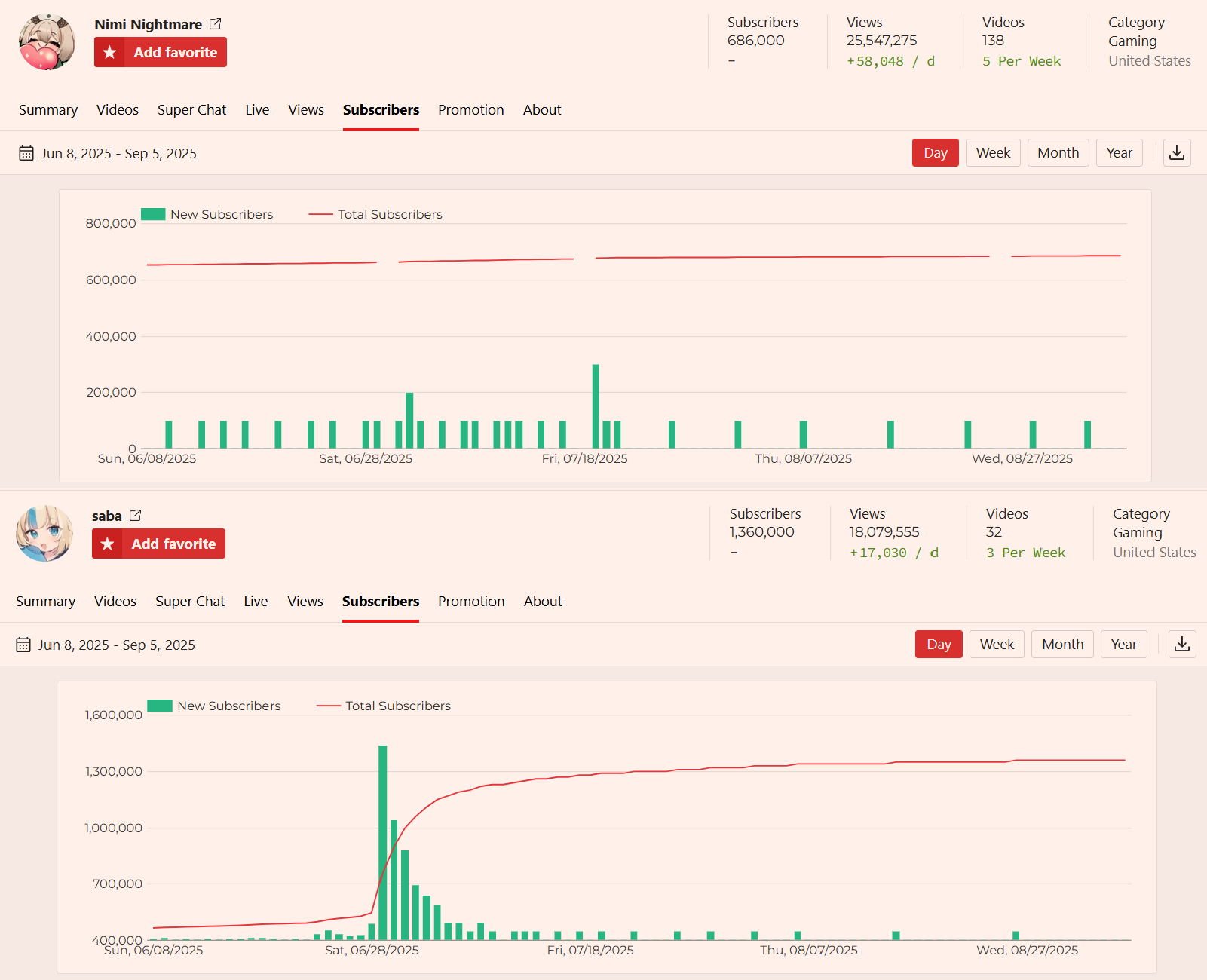
Task: Click saba's avatar image
Action: [x=44, y=534]
